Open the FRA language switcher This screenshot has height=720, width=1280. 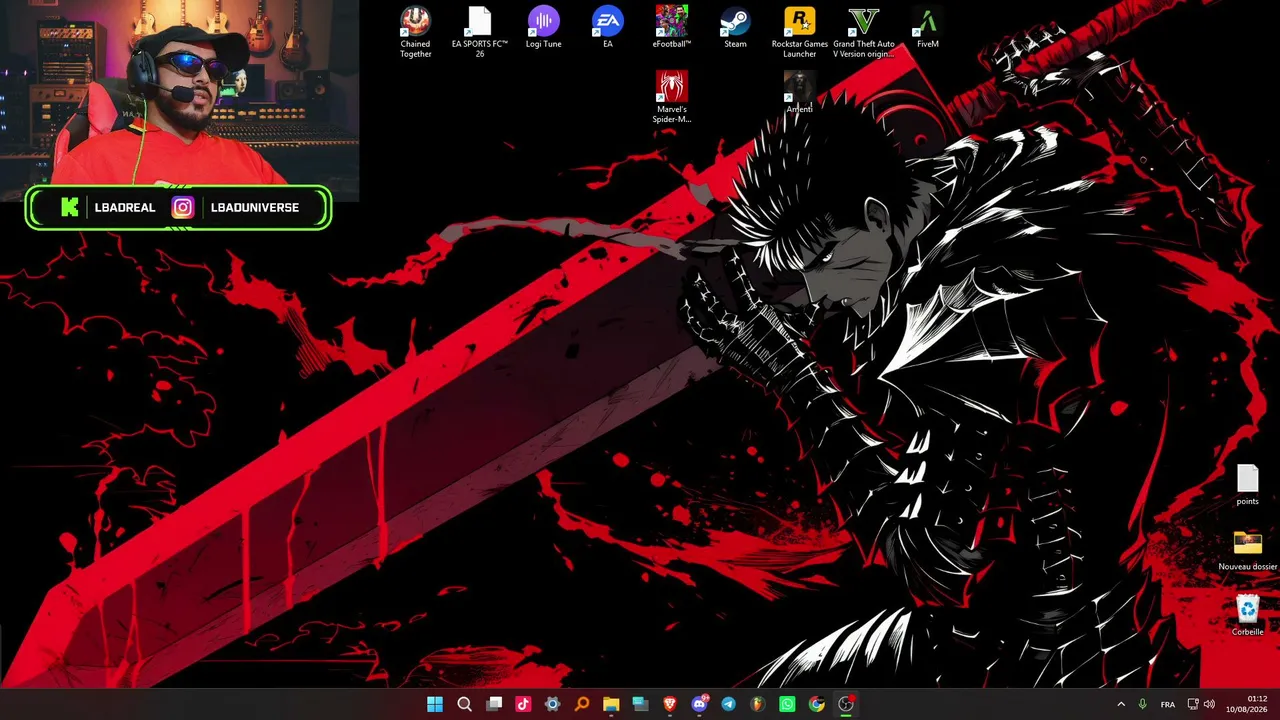(x=1168, y=704)
